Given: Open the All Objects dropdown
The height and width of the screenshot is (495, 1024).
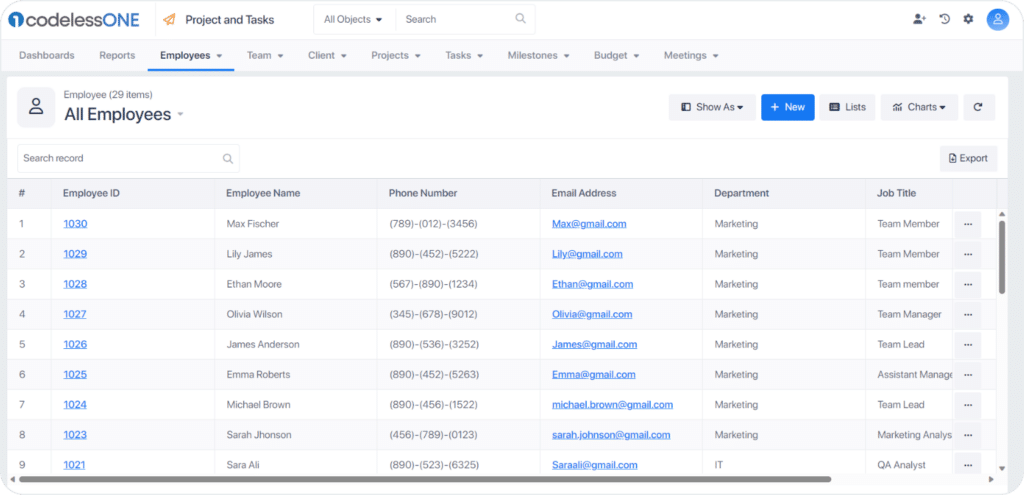Looking at the screenshot, I should (353, 20).
